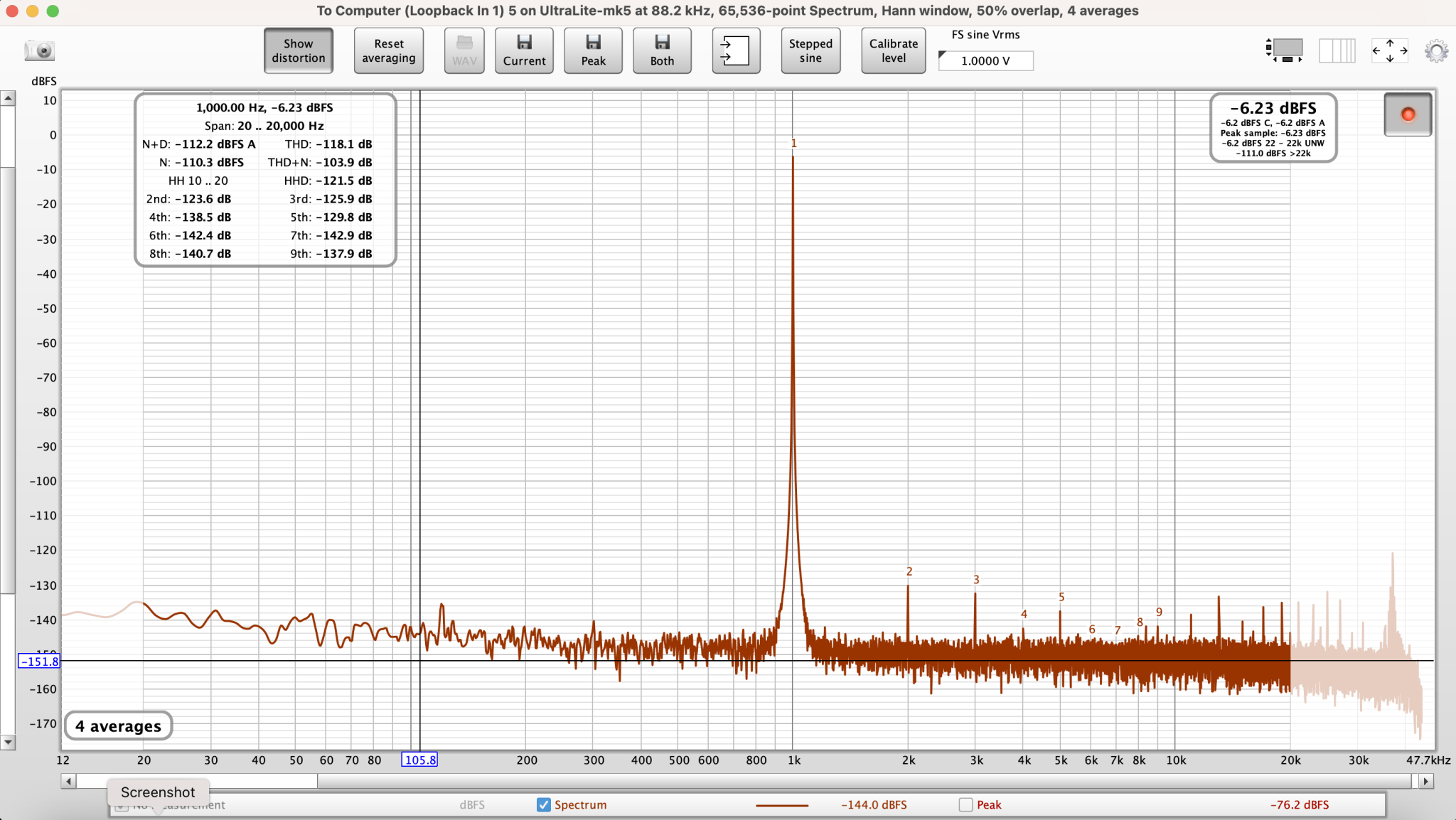Click the Peak sample: -6.23 dBFS text

[1273, 133]
